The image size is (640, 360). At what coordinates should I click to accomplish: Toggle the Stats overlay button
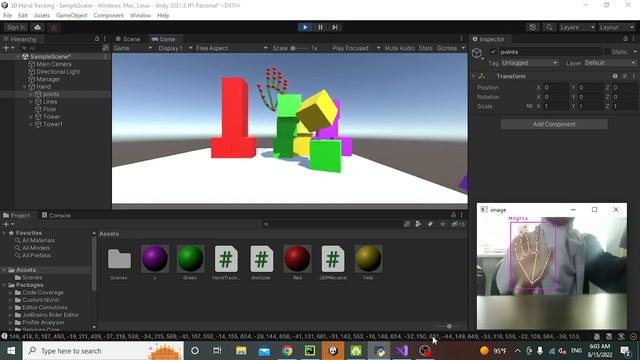pos(425,48)
